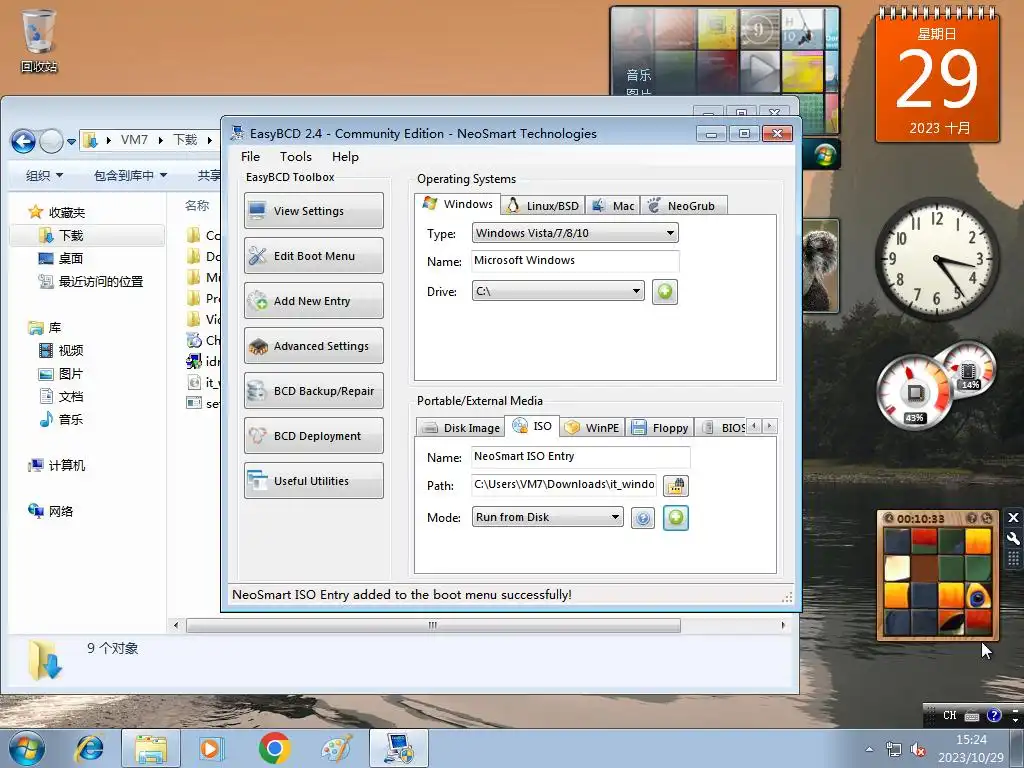1024x768 pixels.
Task: Switch to the Floppy tab
Action: pos(660,428)
